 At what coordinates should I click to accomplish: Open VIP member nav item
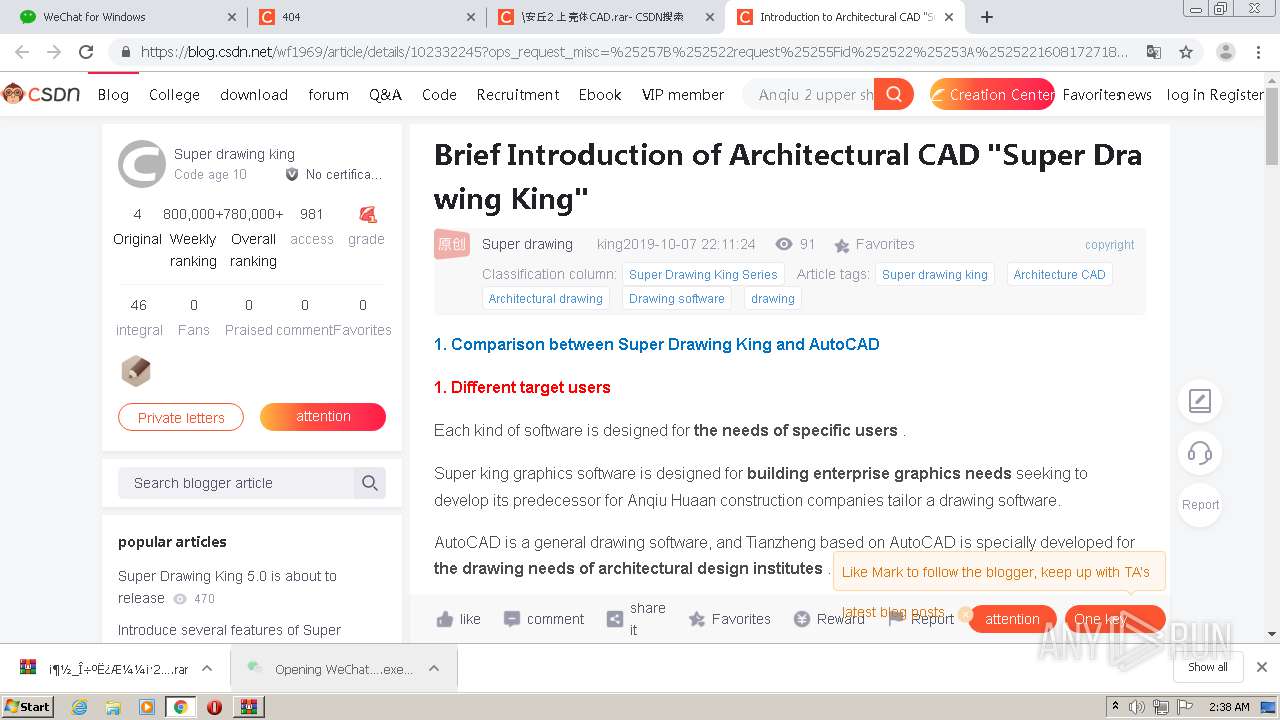point(683,94)
